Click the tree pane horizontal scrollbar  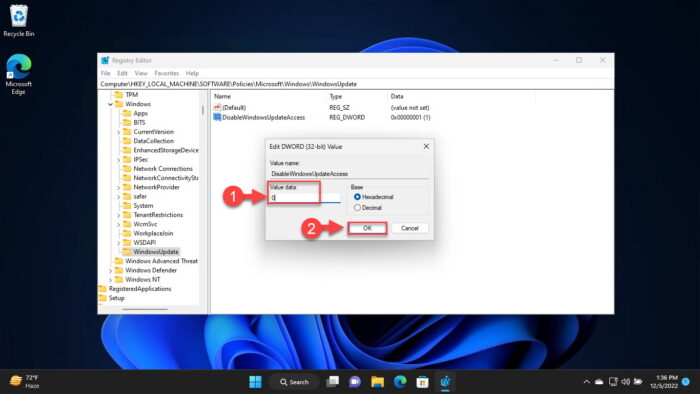[x=145, y=309]
